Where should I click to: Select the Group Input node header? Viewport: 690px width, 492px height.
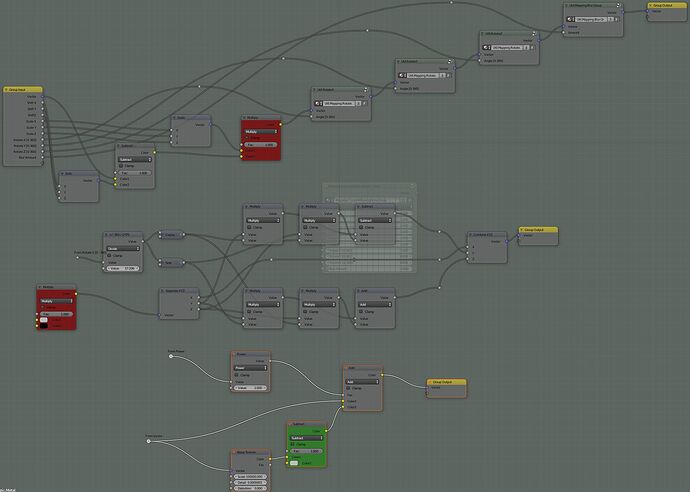click(x=23, y=90)
